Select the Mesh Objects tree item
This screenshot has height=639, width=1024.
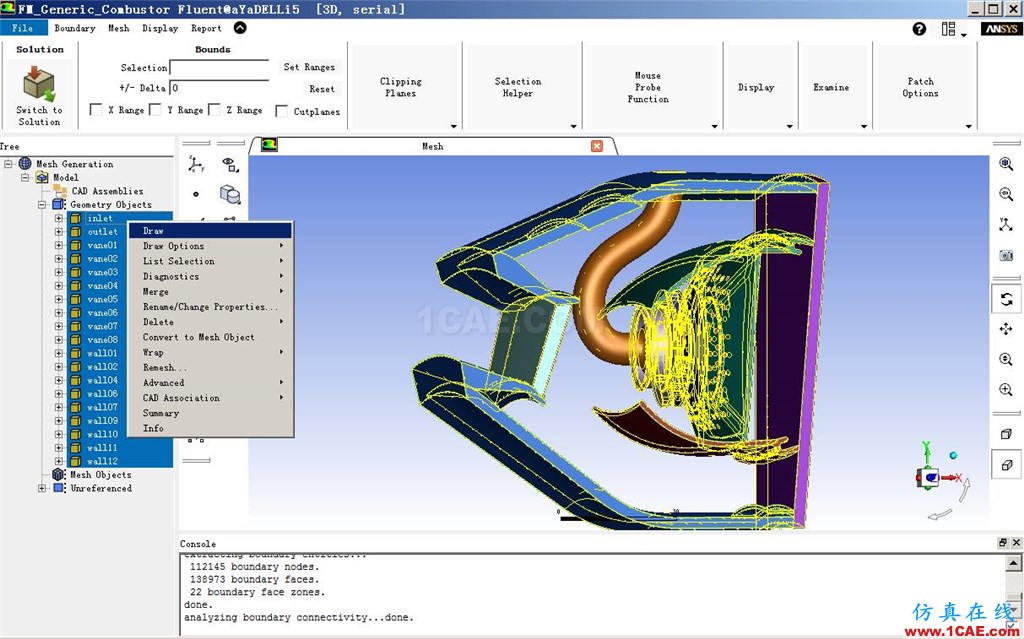[101, 475]
